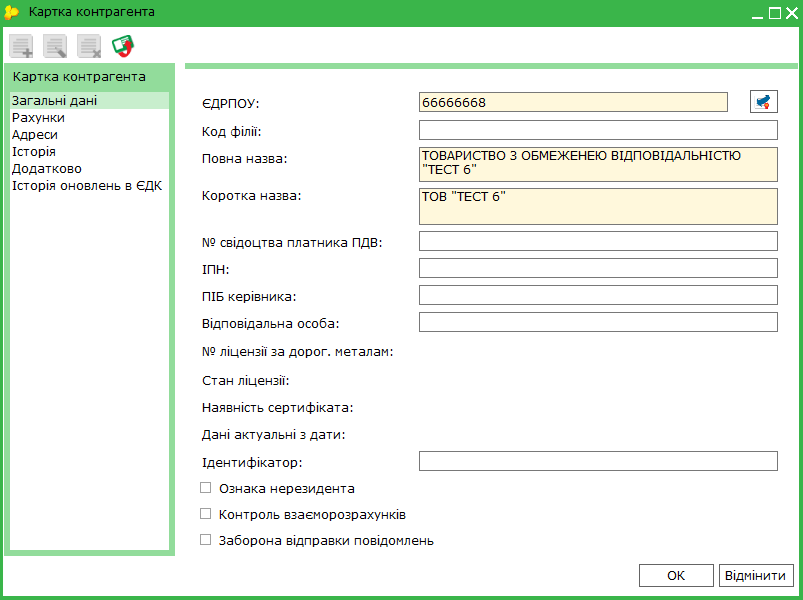This screenshot has width=803, height=600.
Task: Select the ПІБ керівника text field
Action: pyautogui.click(x=598, y=295)
